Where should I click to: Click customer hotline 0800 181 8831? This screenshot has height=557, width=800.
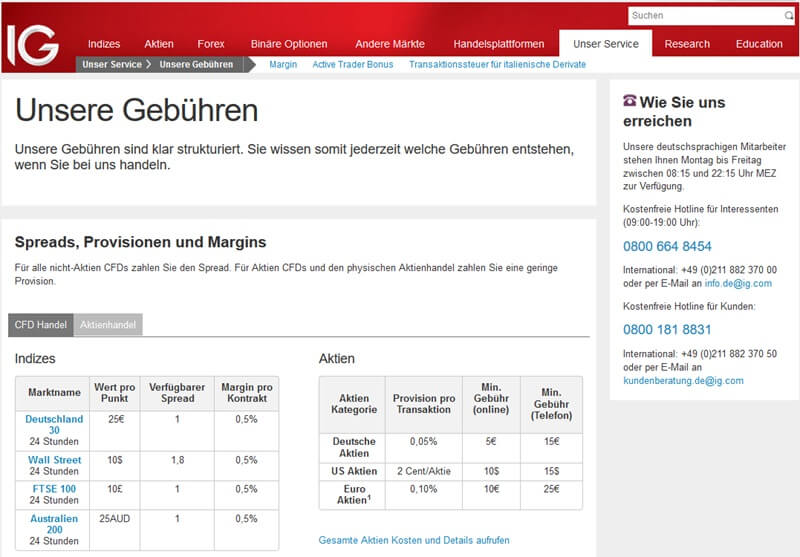click(667, 330)
